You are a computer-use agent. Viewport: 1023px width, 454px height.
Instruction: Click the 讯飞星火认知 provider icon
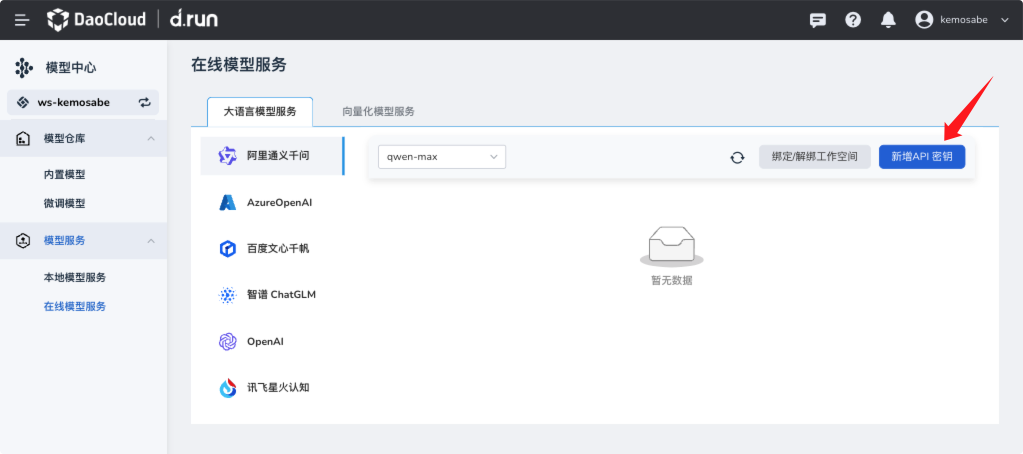[x=228, y=388]
